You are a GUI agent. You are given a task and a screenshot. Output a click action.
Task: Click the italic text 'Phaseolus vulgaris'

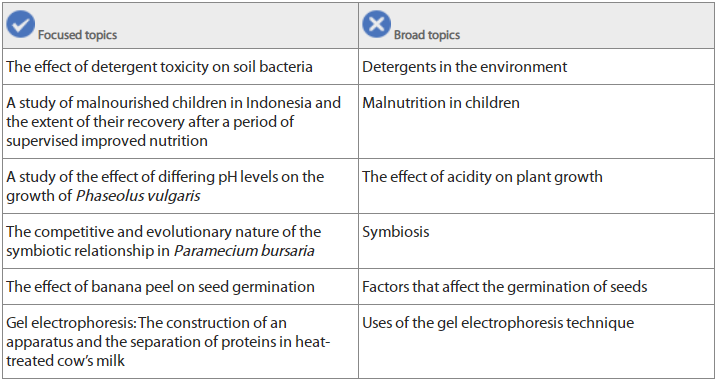pyautogui.click(x=138, y=196)
